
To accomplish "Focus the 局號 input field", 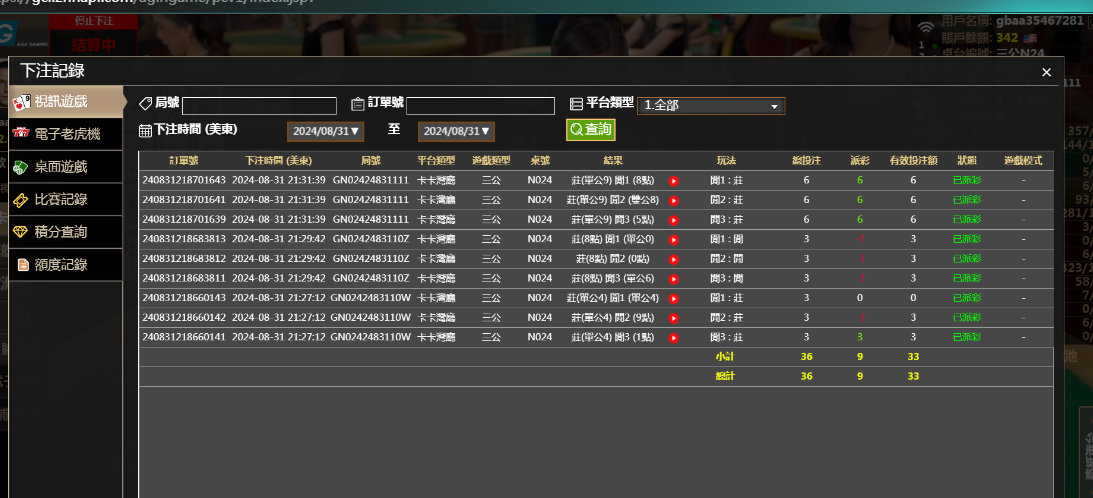I will click(259, 106).
